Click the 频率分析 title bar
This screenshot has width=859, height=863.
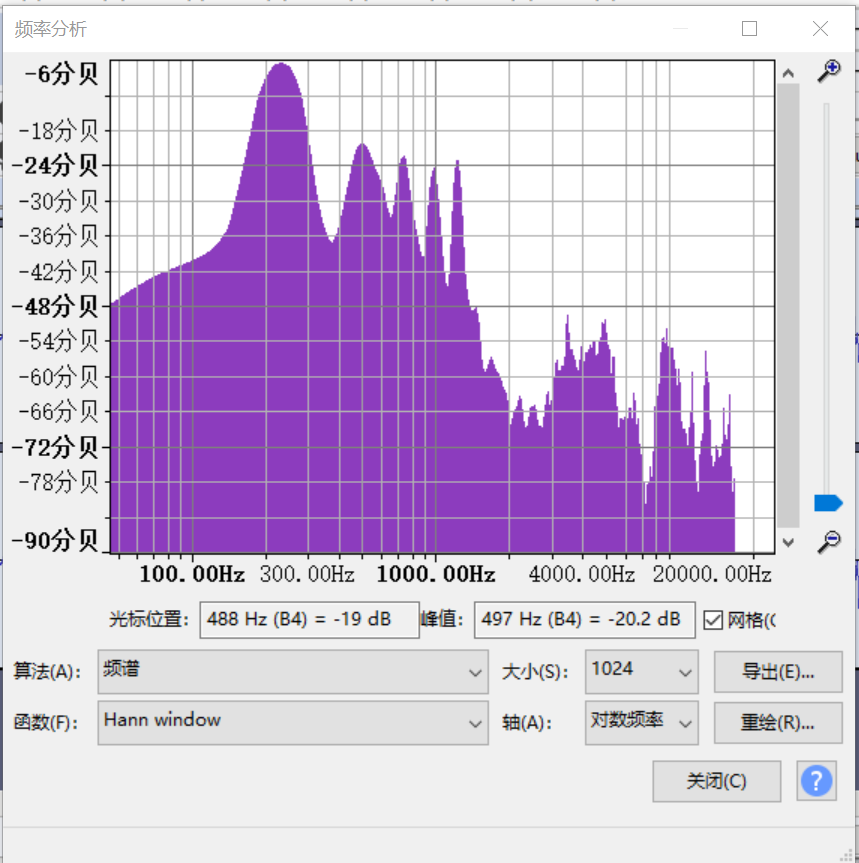point(300,29)
